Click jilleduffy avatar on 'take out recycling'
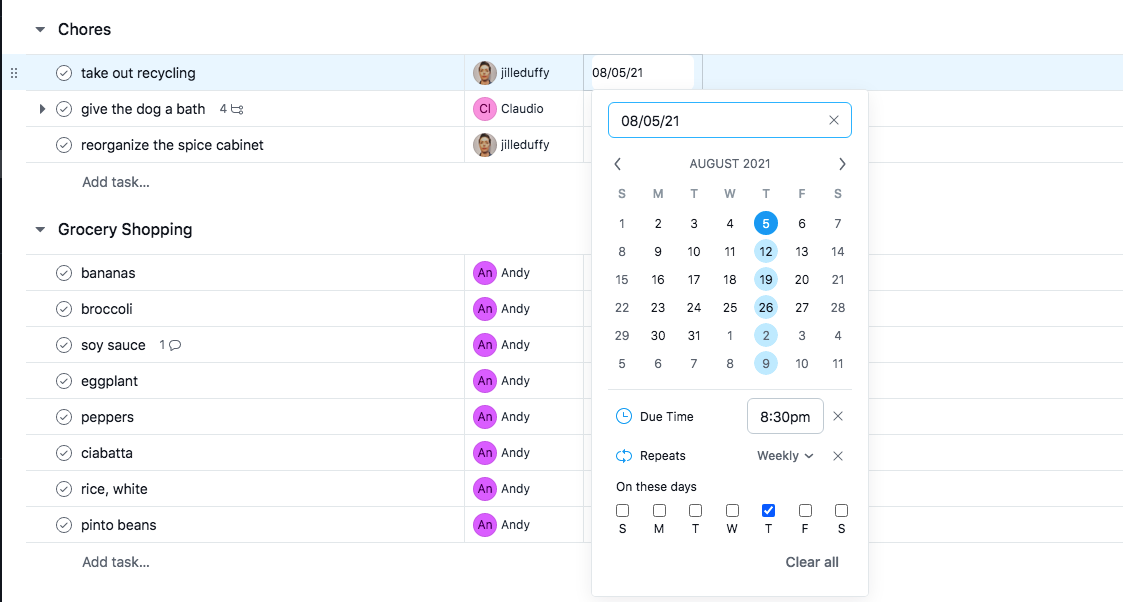The width and height of the screenshot is (1123, 602). point(485,72)
